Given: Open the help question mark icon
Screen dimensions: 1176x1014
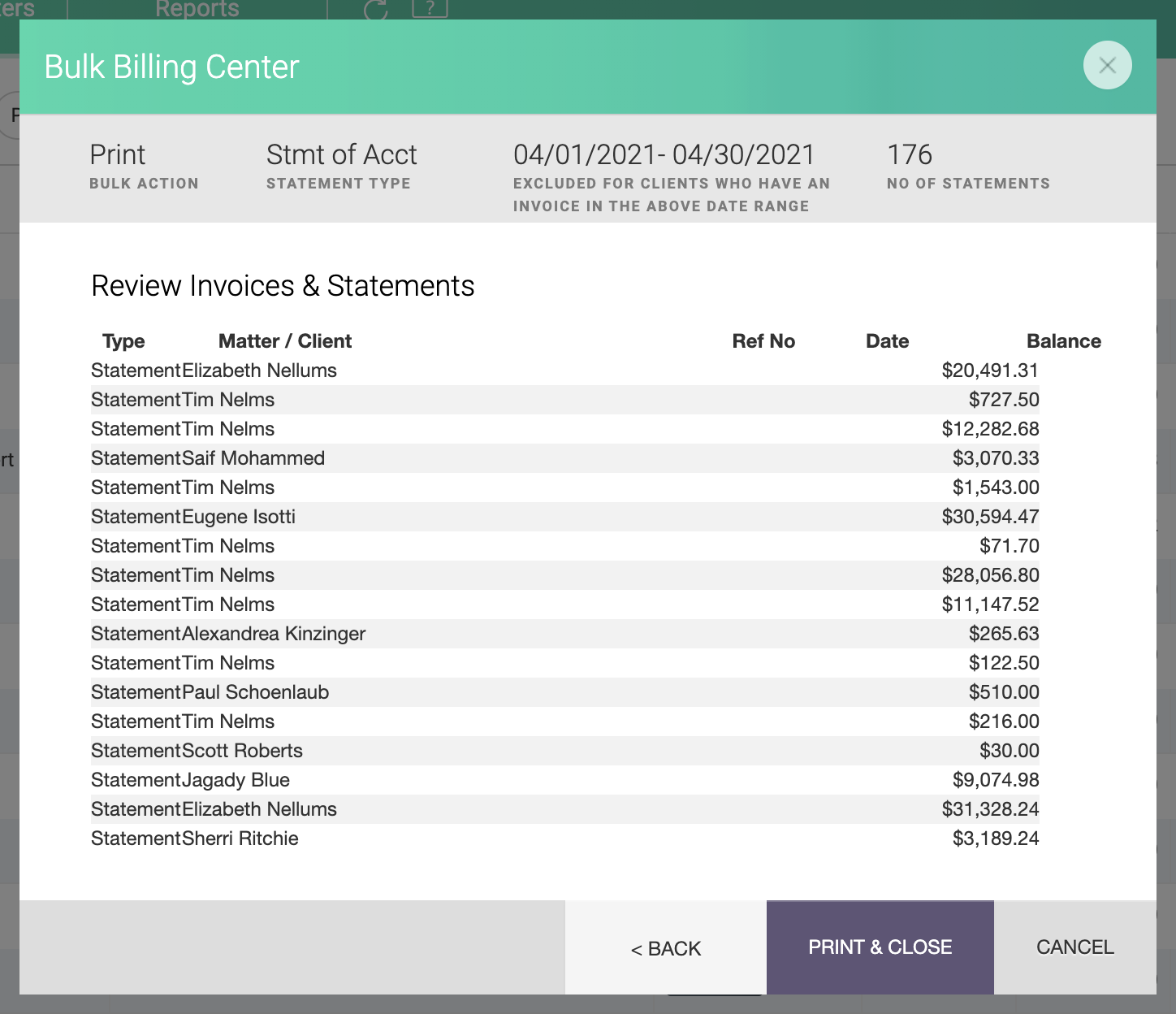Looking at the screenshot, I should [x=430, y=8].
